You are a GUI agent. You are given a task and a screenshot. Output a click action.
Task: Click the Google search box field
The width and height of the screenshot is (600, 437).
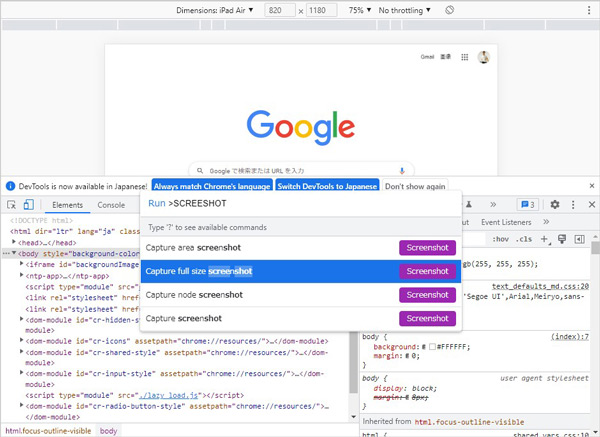[302, 171]
